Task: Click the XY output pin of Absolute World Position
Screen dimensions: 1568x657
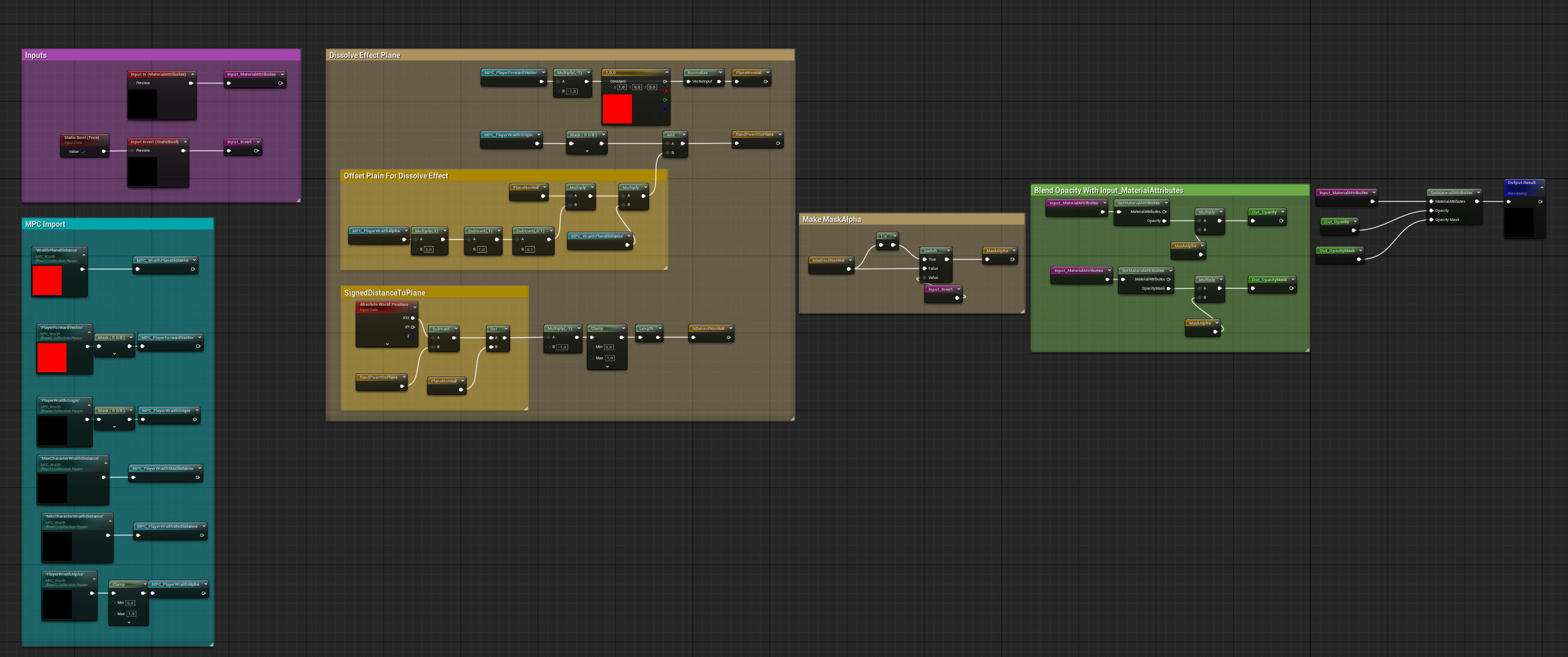Action: [x=413, y=327]
